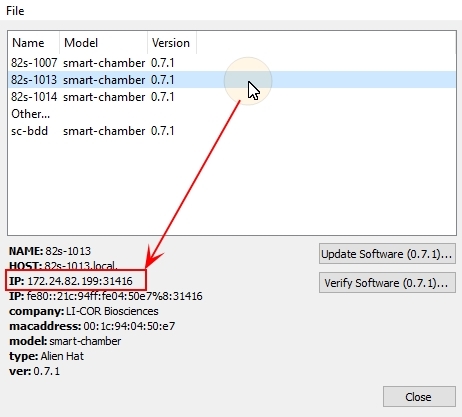Click Update Software (0.7.1)... button

click(x=387, y=254)
